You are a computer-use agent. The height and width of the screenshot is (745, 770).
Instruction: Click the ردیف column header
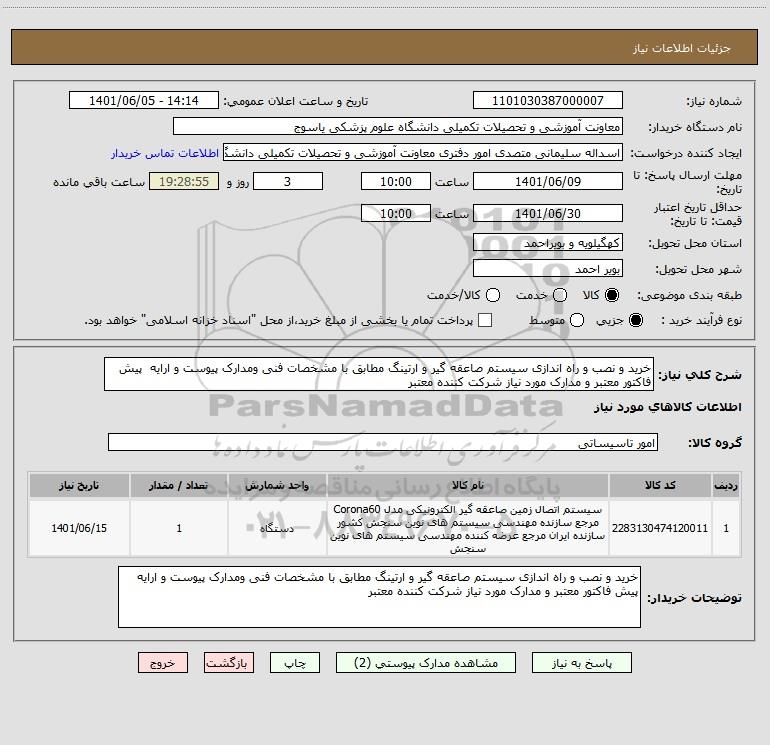point(726,485)
